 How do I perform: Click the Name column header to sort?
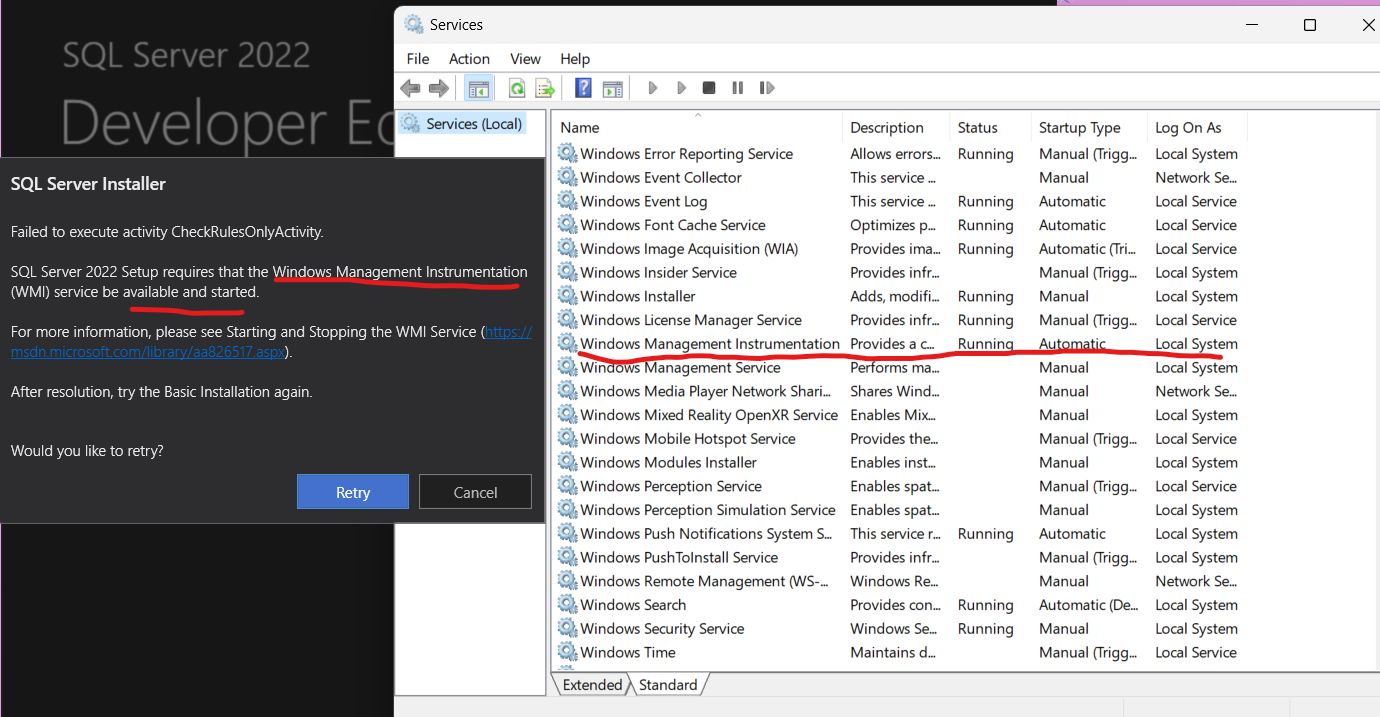(580, 127)
